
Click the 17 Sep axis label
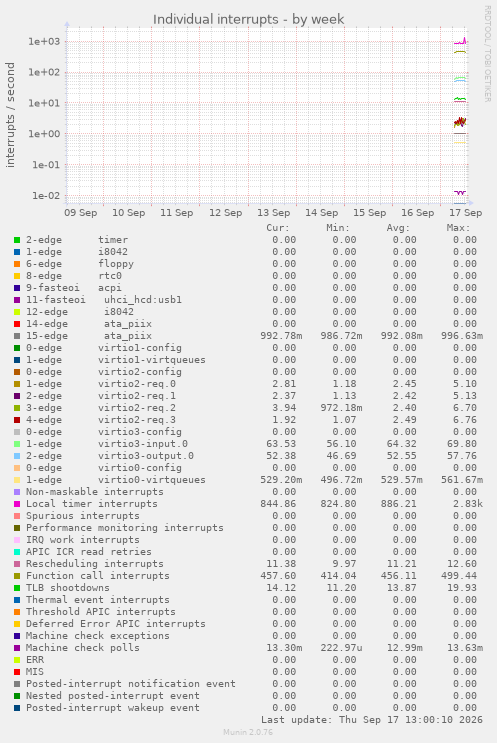tap(466, 213)
